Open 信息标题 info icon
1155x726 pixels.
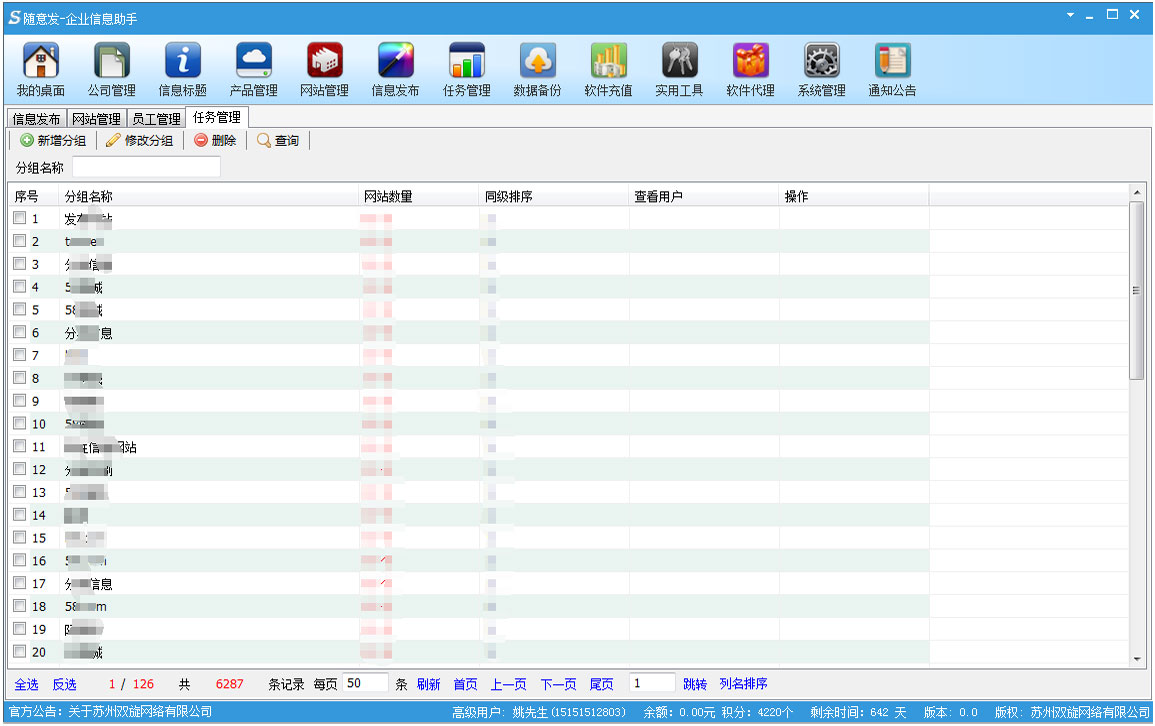pyautogui.click(x=183, y=62)
